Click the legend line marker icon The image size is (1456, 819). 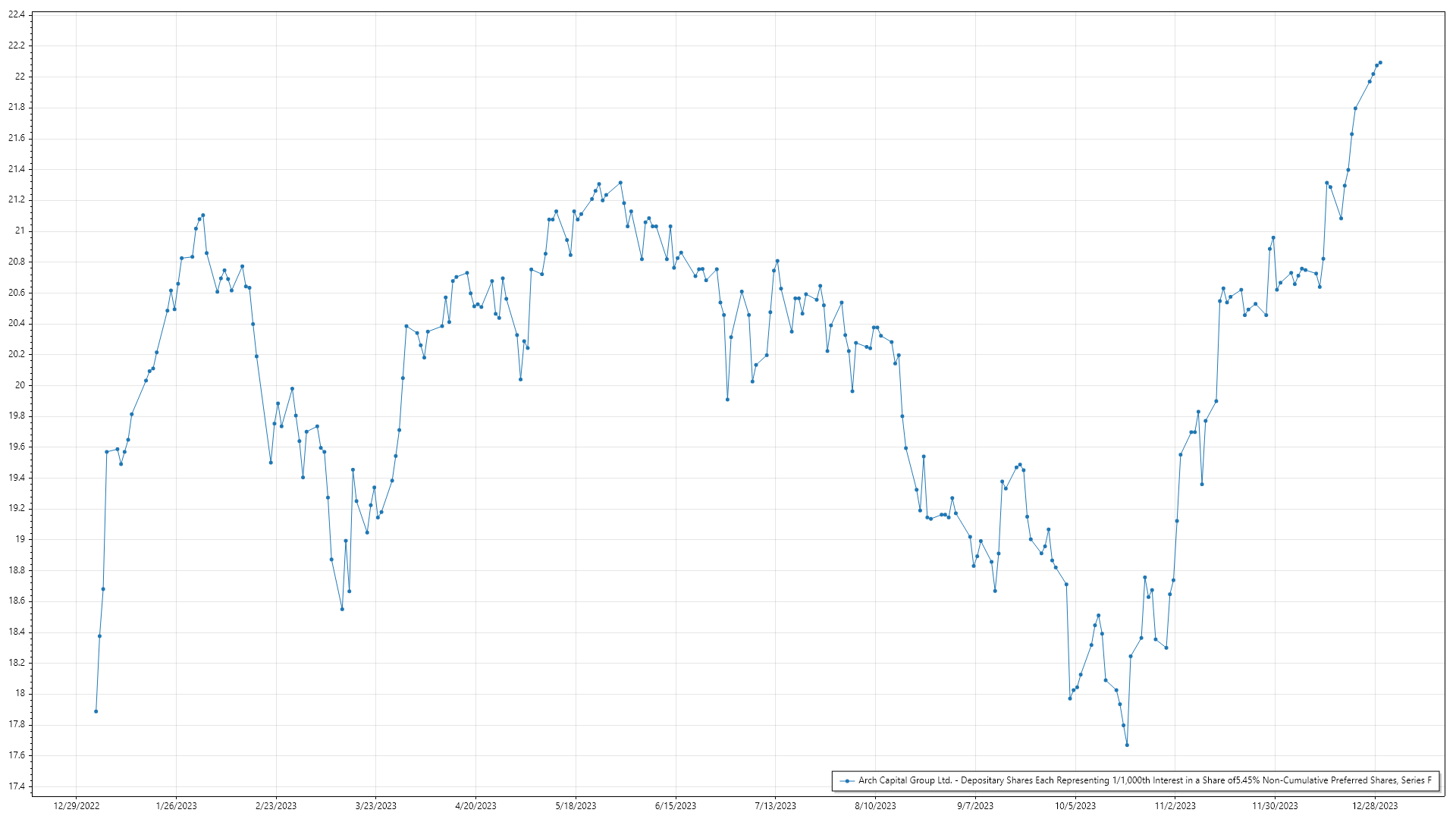(847, 780)
